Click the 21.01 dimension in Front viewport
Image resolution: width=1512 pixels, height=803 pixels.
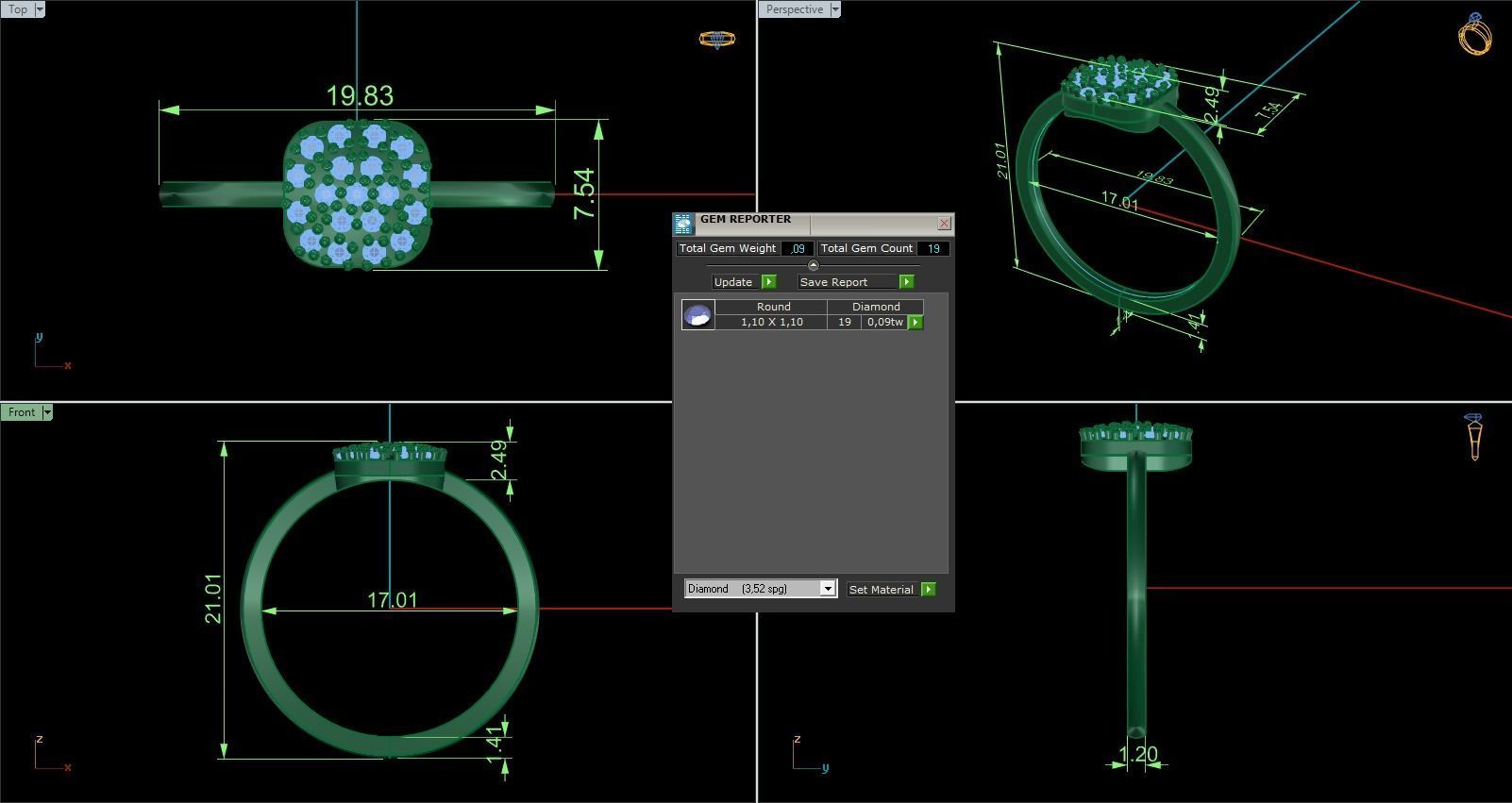click(213, 598)
